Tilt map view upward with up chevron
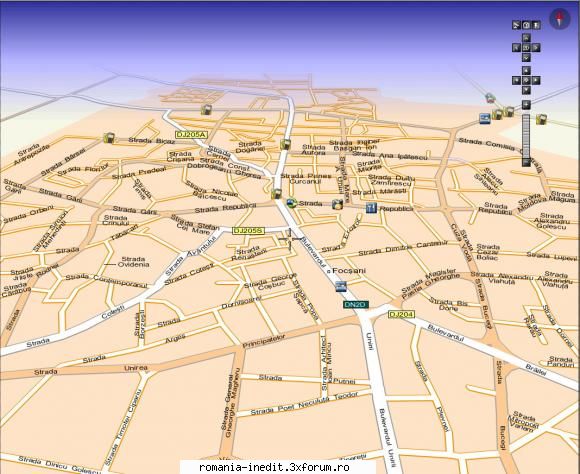The width and height of the screenshot is (580, 474). pyautogui.click(x=526, y=38)
